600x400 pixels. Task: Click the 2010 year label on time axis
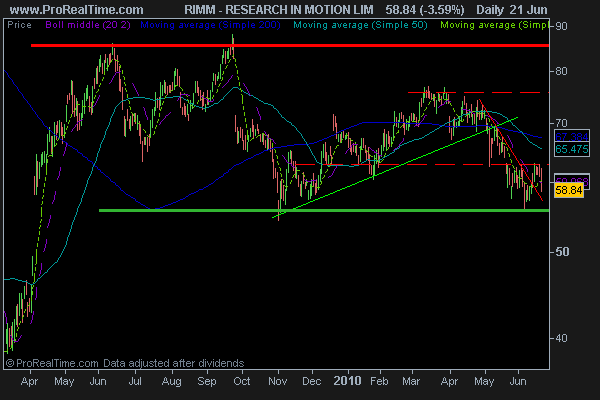click(x=347, y=381)
